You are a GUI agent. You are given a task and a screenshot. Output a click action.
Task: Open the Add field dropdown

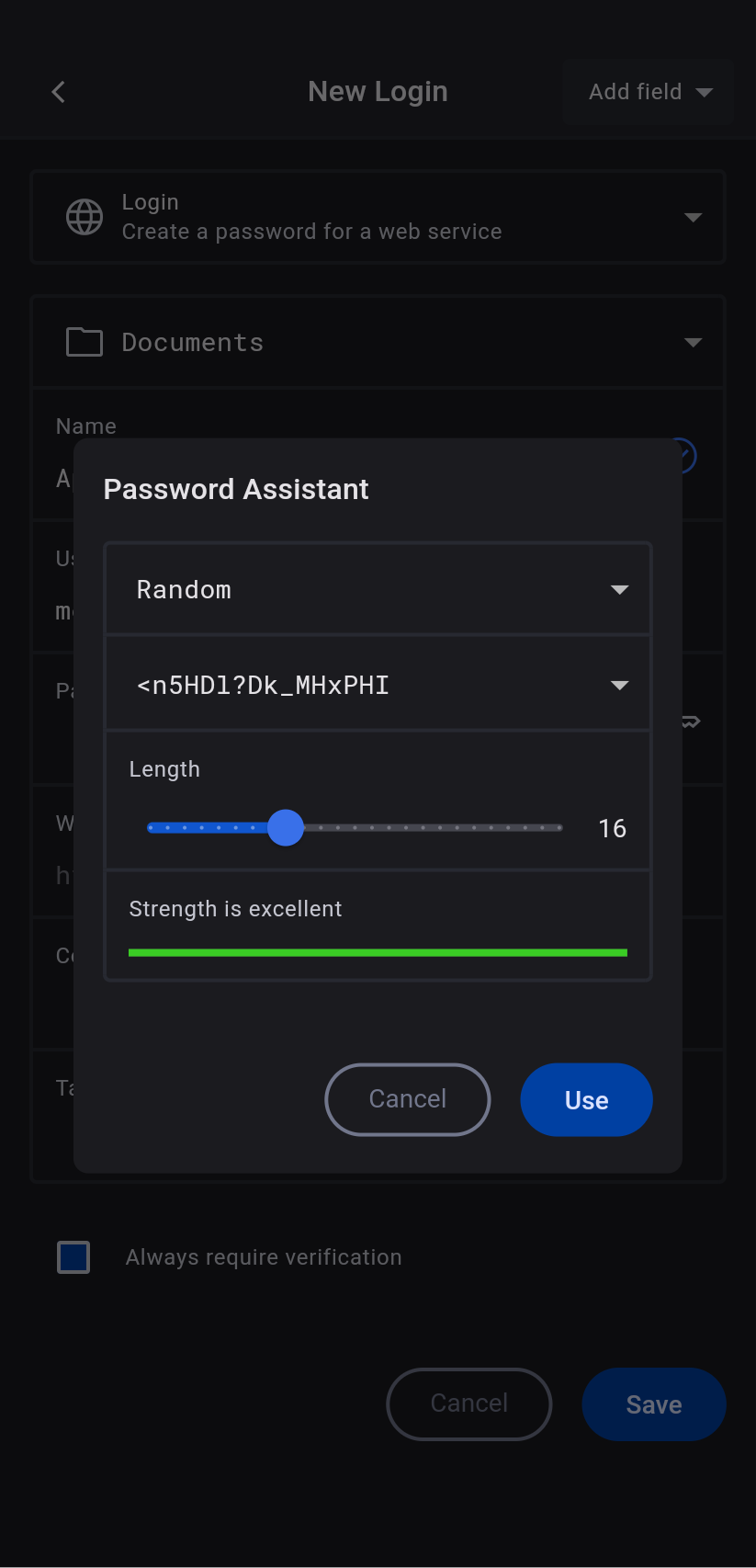pyautogui.click(x=649, y=92)
